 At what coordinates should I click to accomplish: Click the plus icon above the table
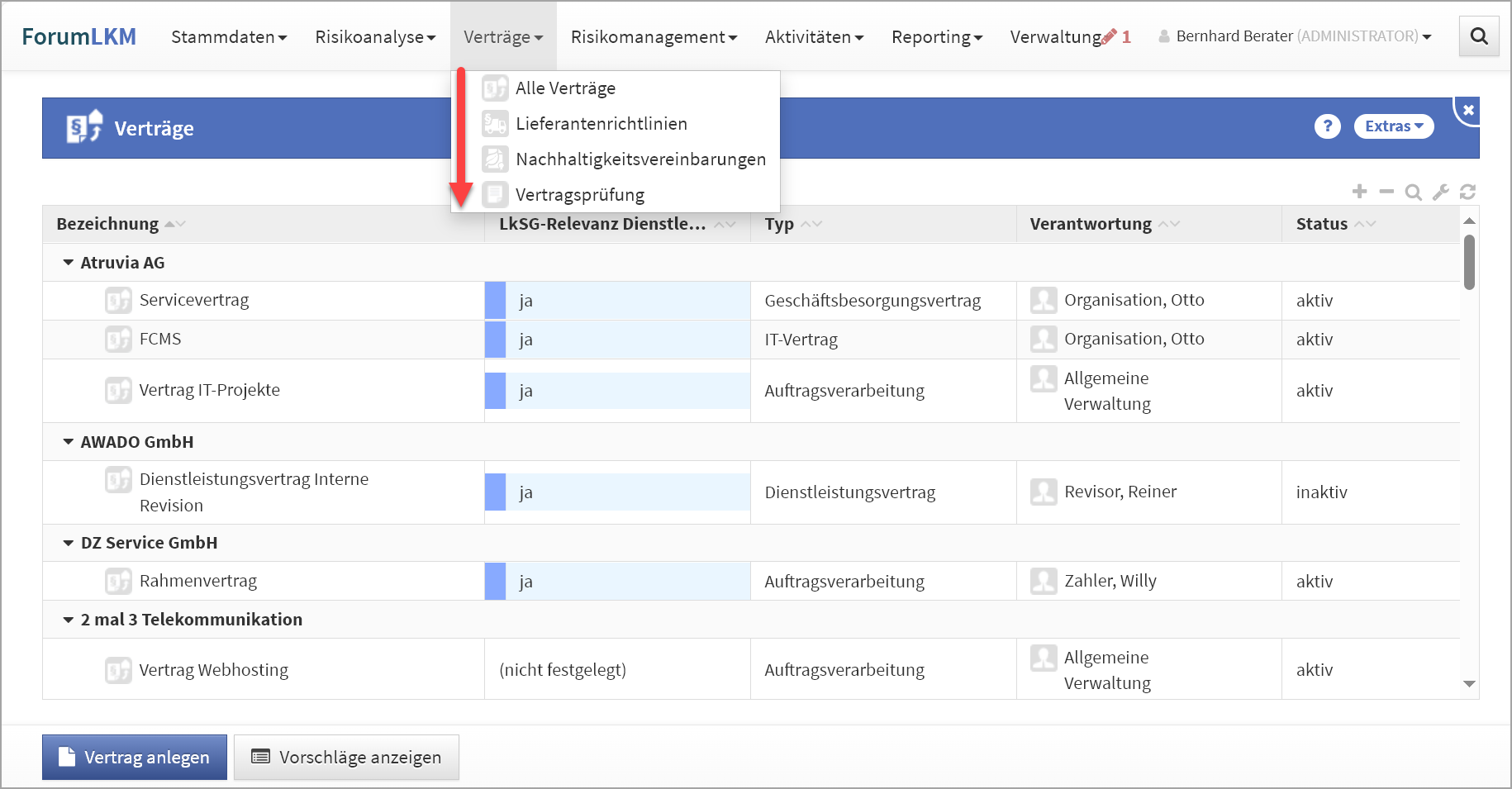(1359, 192)
